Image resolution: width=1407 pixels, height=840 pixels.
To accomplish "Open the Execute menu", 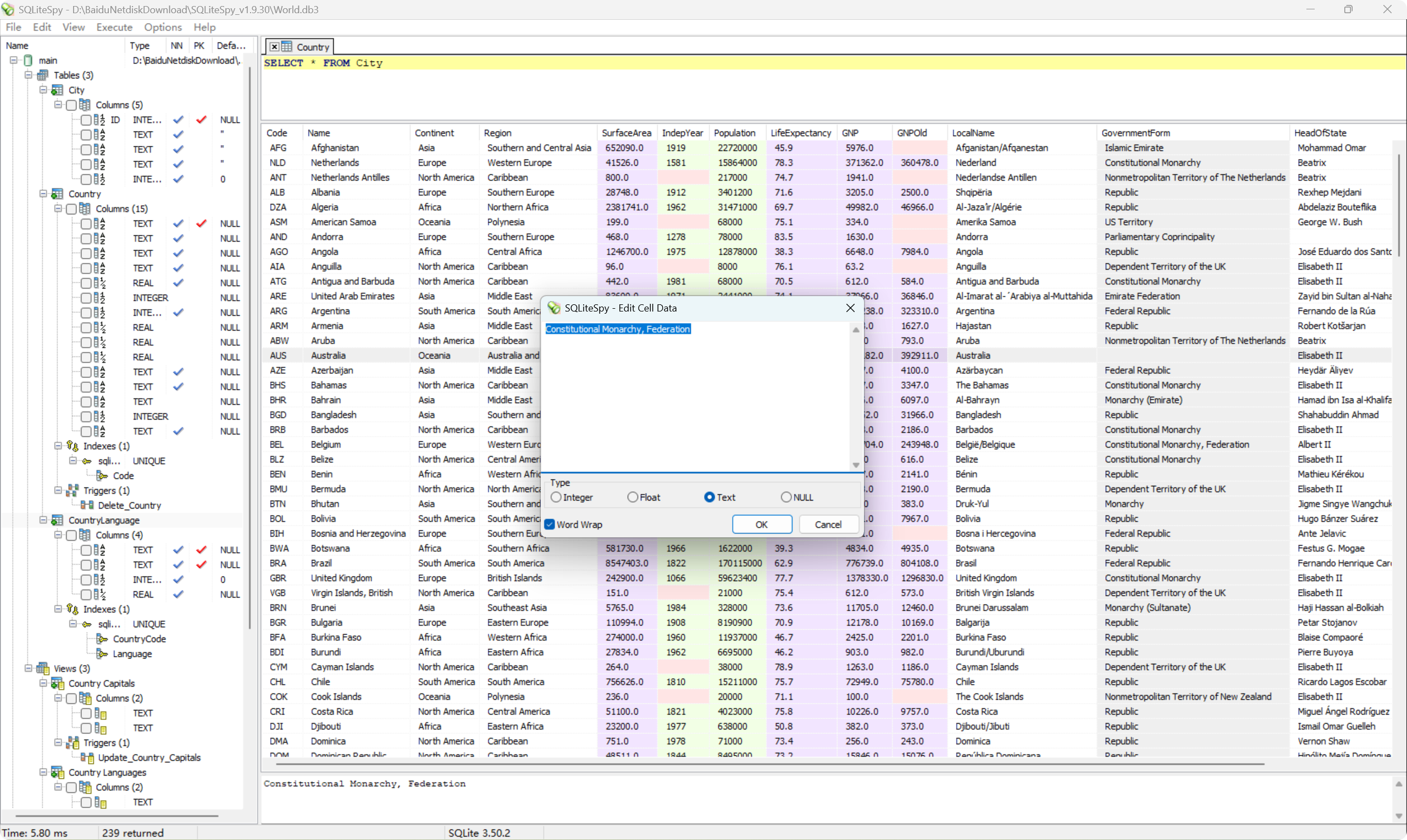I will click(114, 27).
